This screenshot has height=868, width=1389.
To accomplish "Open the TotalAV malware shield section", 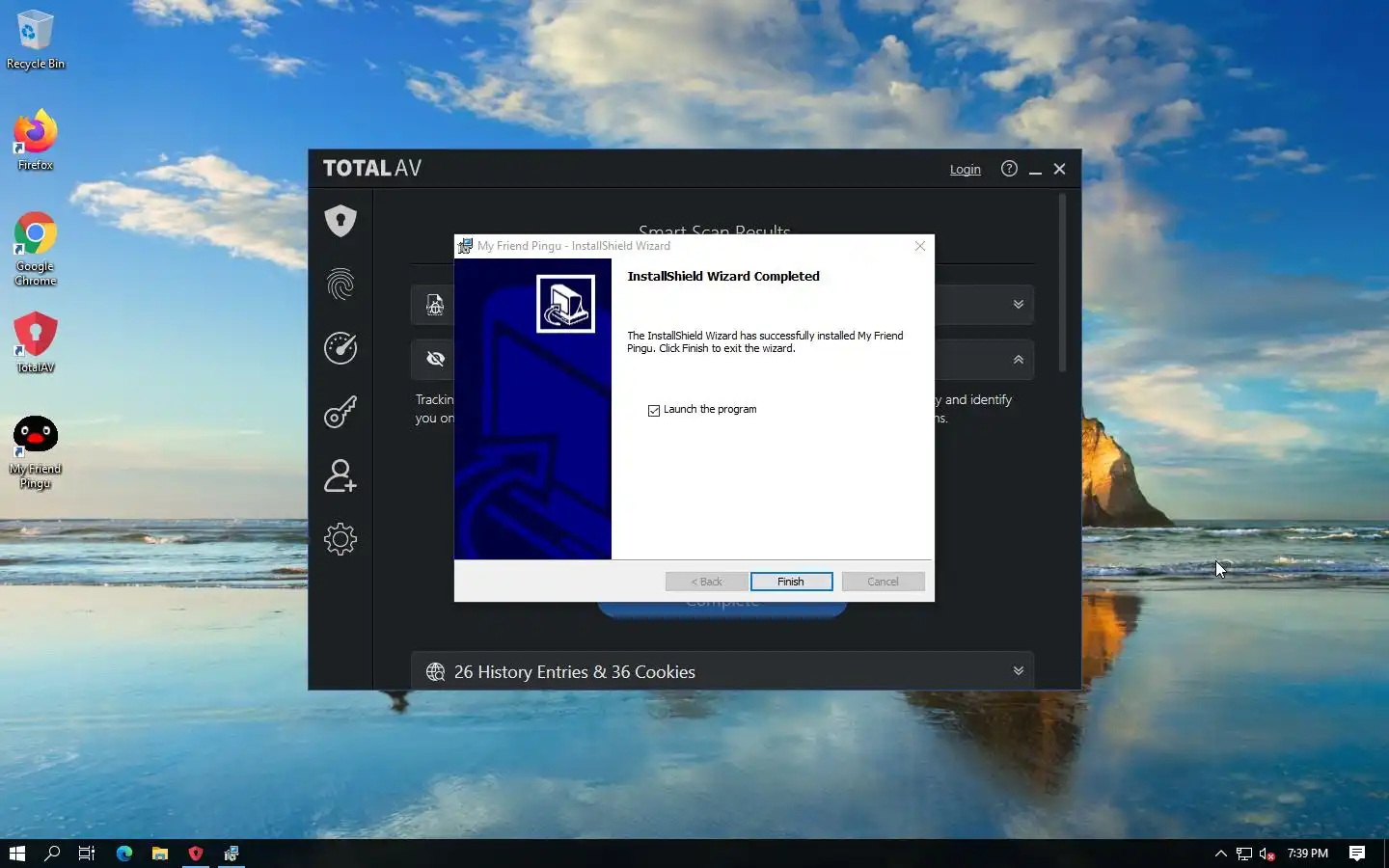I will click(x=340, y=221).
